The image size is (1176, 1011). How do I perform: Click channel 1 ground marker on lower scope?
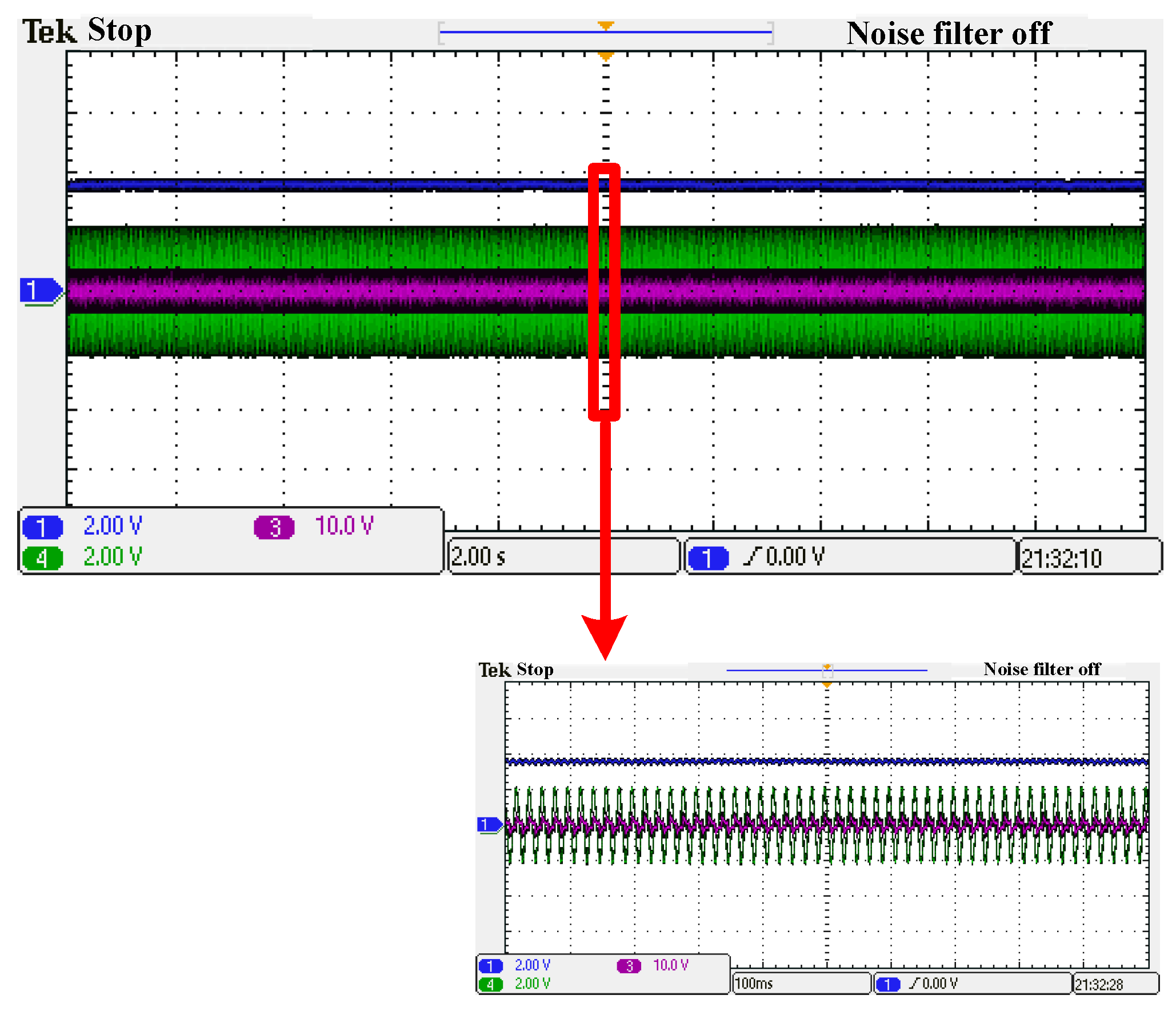[489, 824]
